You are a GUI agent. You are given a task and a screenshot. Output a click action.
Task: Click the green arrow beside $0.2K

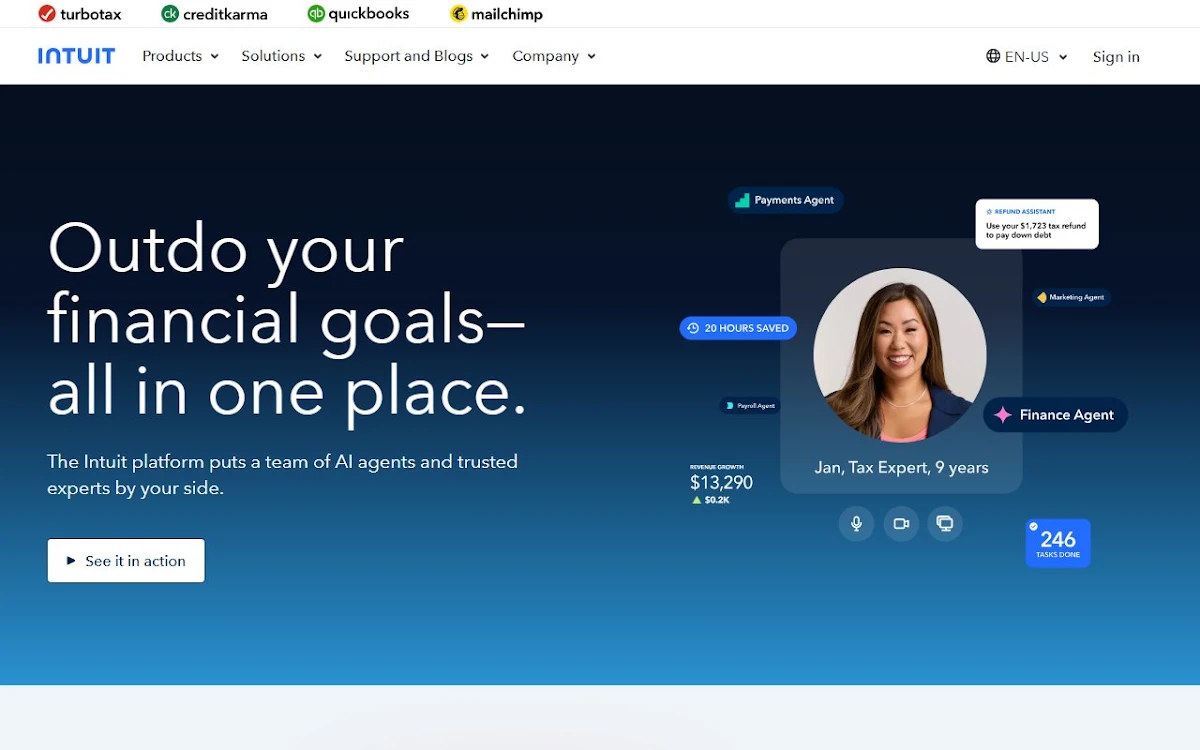[x=697, y=500]
